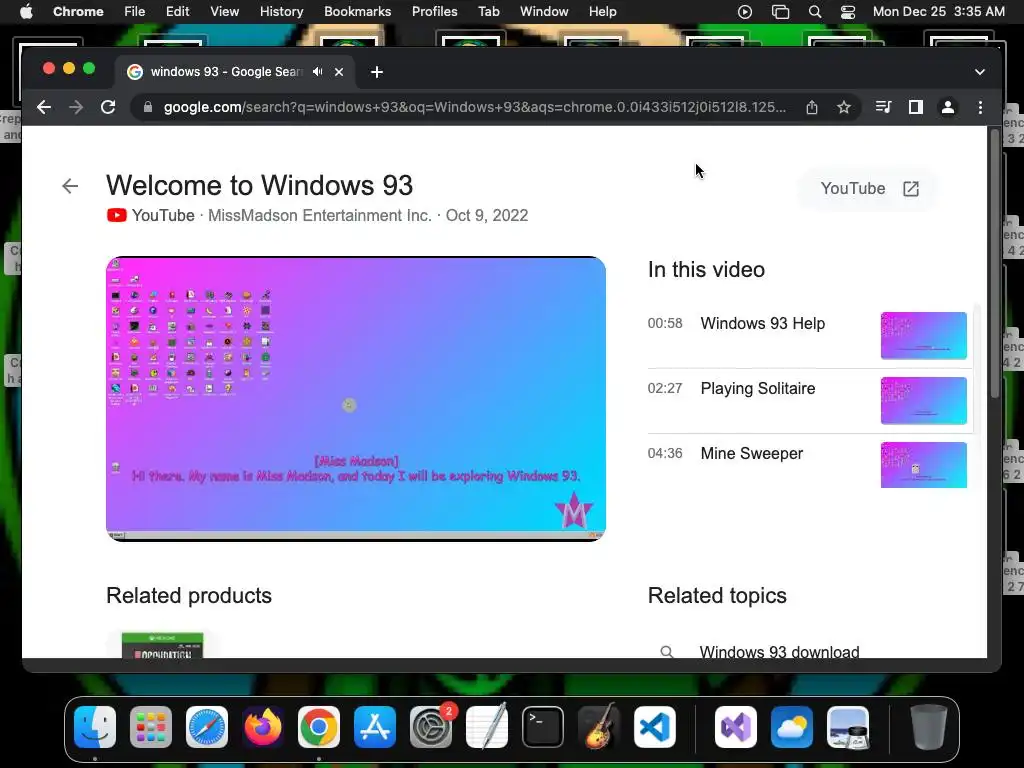
Task: Open Spotlight search in menu bar
Action: [x=814, y=12]
